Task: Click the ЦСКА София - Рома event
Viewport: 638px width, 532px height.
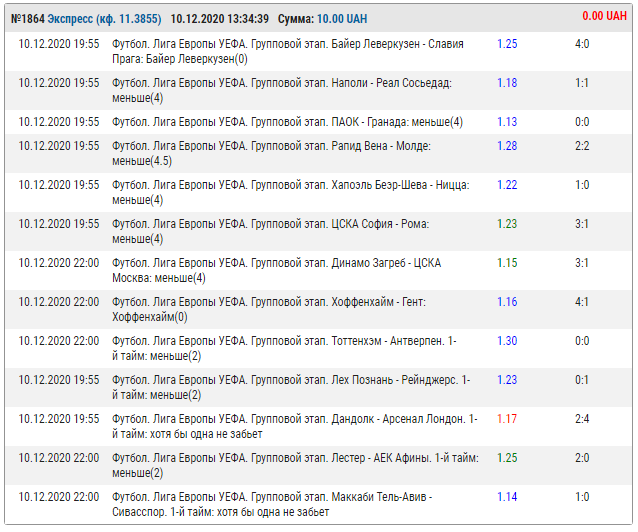Action: tap(271, 231)
